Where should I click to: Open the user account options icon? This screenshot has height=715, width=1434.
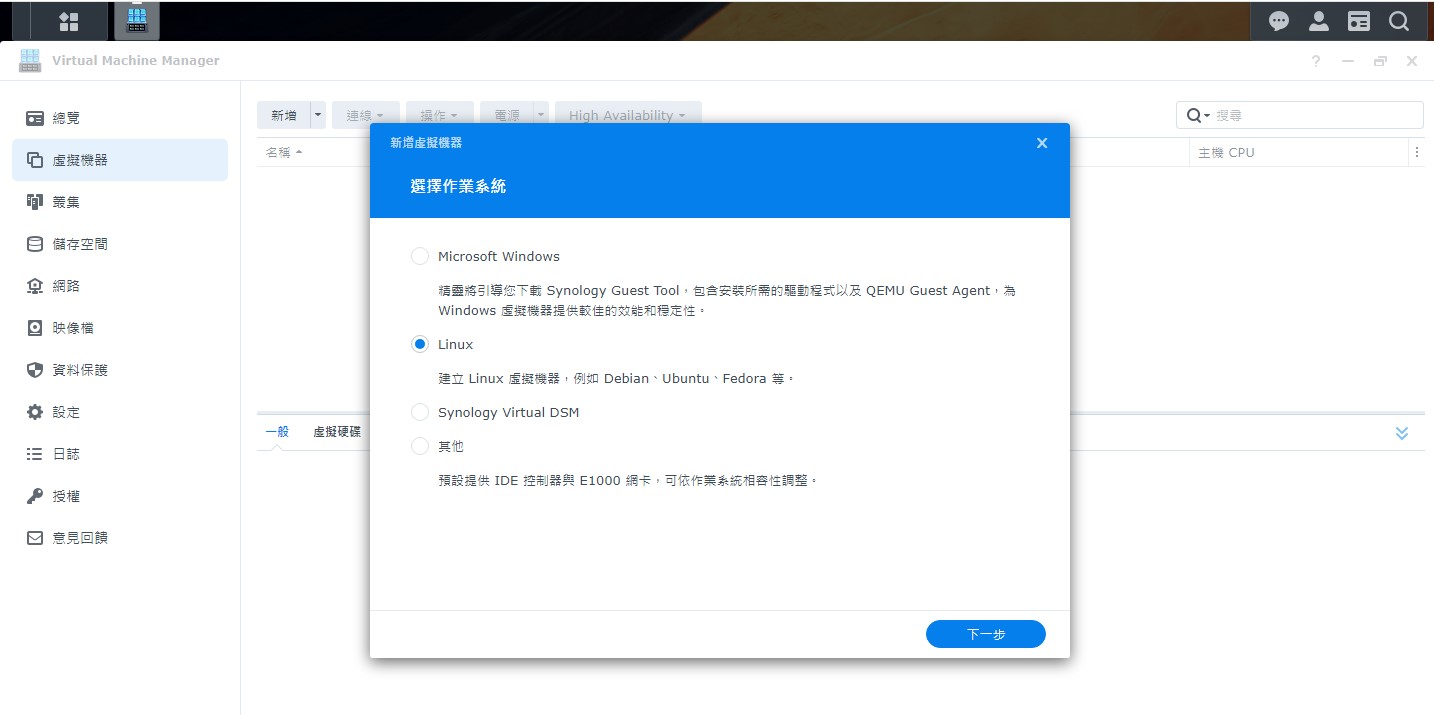1318,21
